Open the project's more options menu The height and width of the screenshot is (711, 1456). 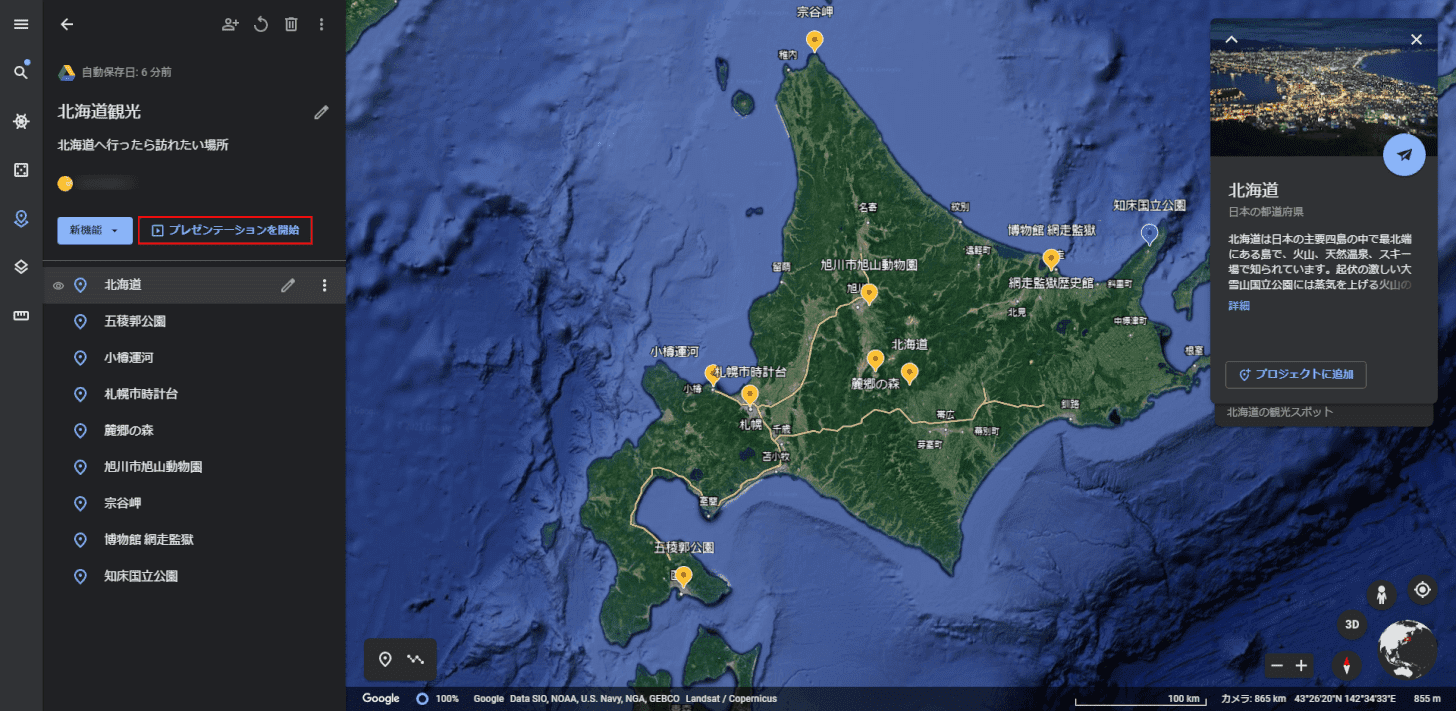point(321,24)
